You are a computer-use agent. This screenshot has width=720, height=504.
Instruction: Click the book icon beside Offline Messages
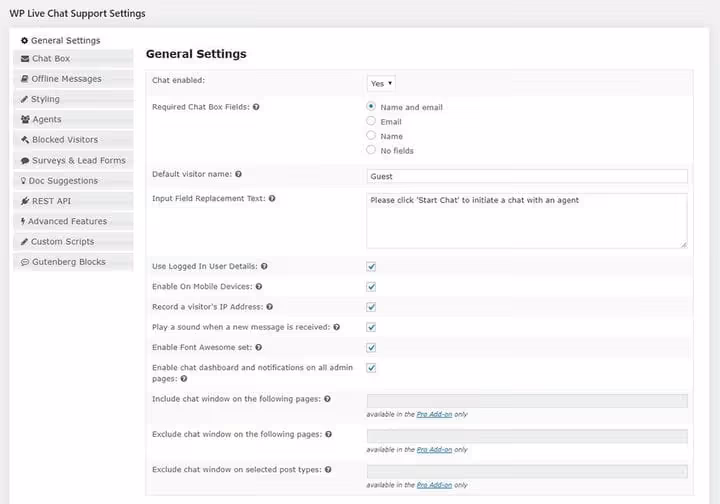pos(25,79)
